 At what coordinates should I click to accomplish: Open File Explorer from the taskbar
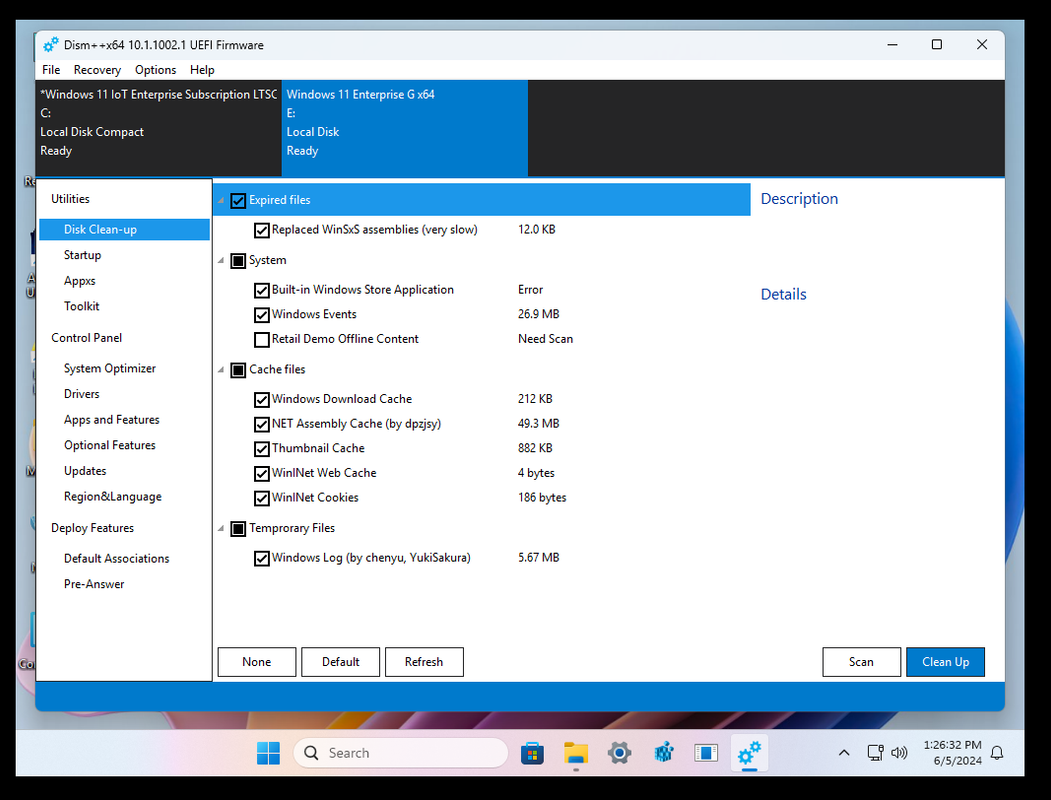[x=576, y=753]
